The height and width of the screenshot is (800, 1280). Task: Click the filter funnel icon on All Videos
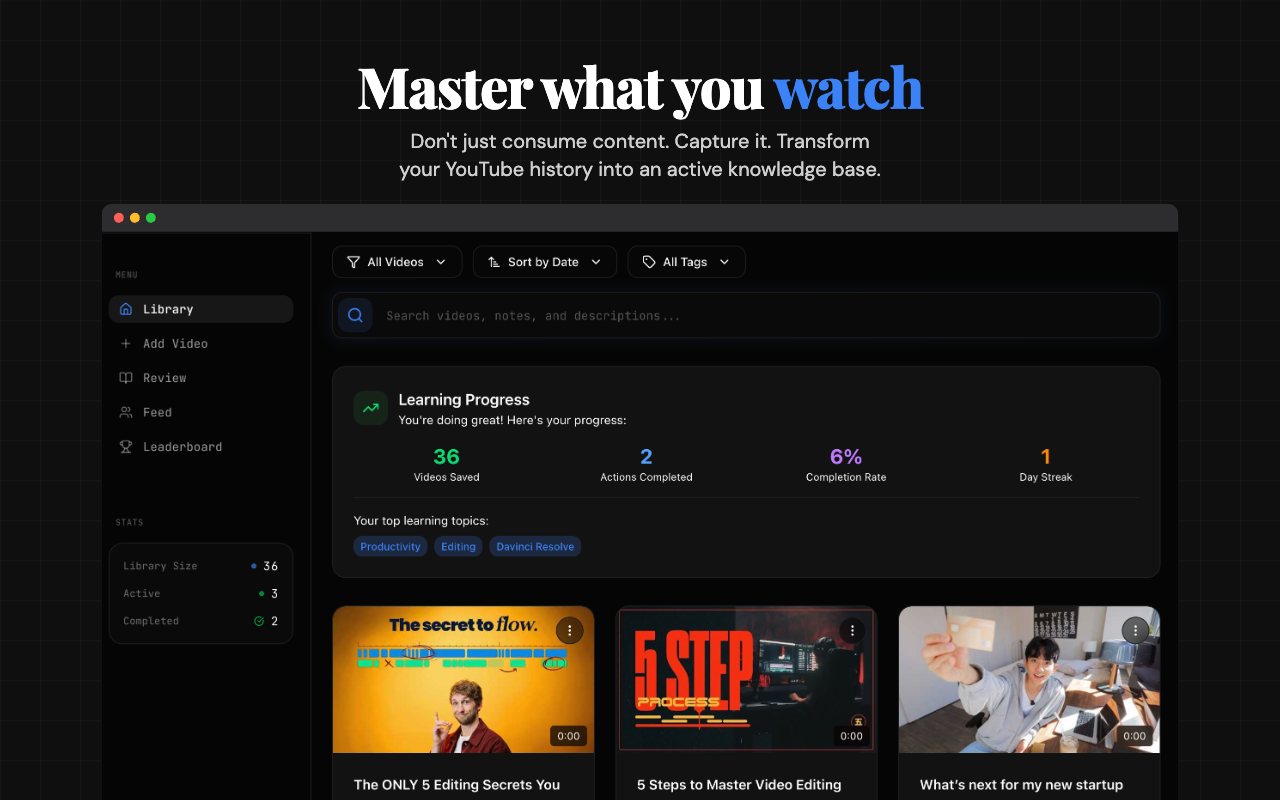353,261
